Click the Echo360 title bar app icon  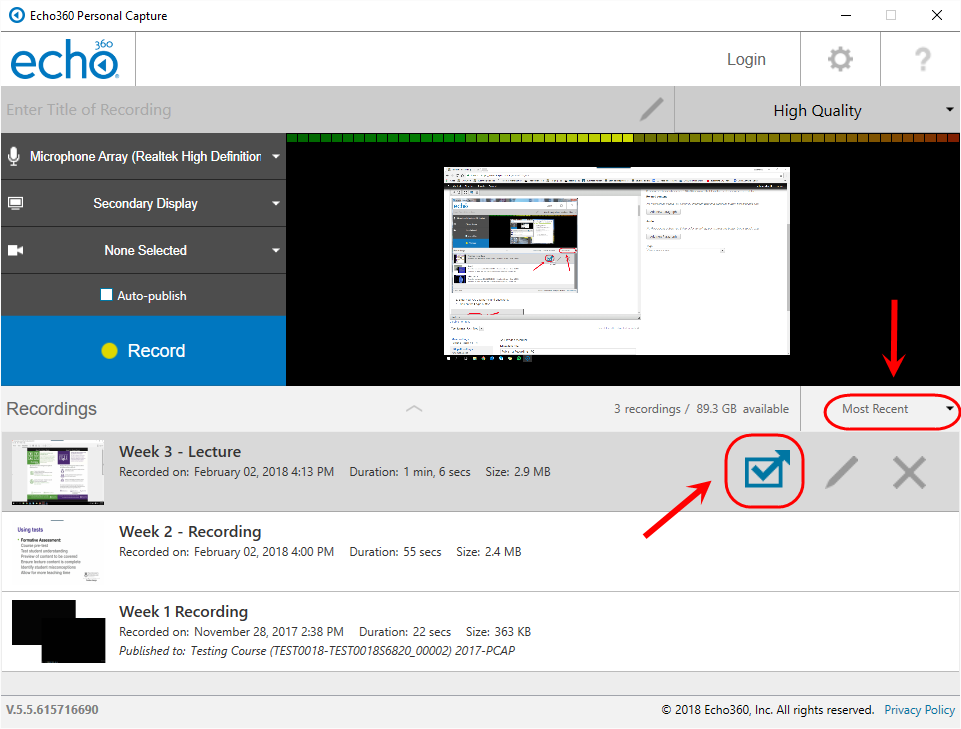click(17, 15)
